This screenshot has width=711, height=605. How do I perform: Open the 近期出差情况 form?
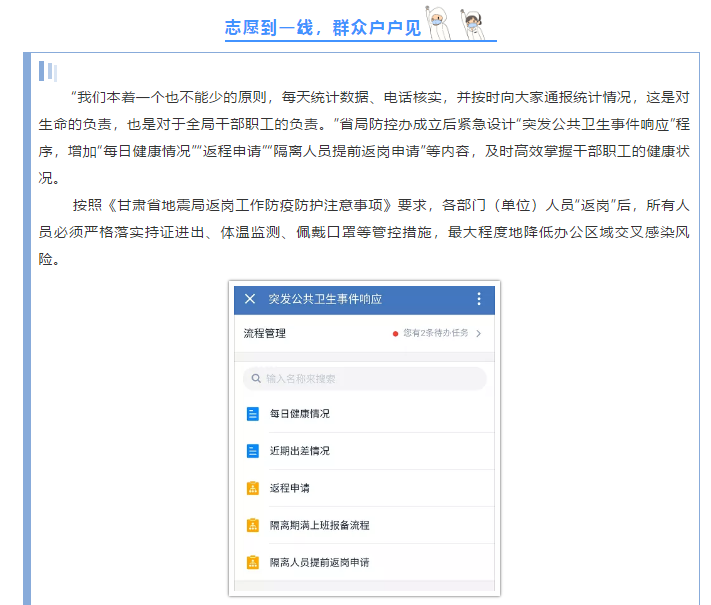coord(300,451)
